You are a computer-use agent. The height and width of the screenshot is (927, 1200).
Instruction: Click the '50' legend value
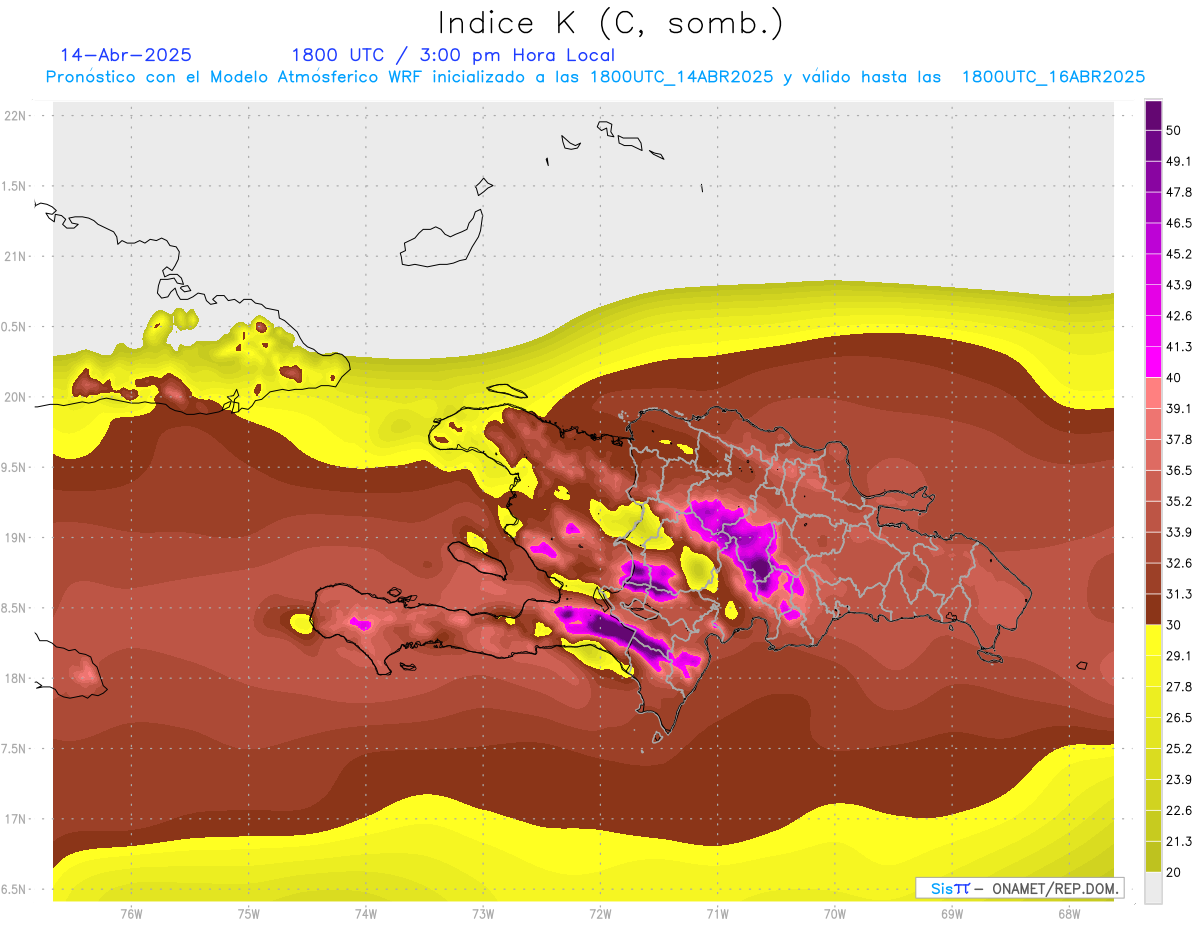pyautogui.click(x=1174, y=130)
